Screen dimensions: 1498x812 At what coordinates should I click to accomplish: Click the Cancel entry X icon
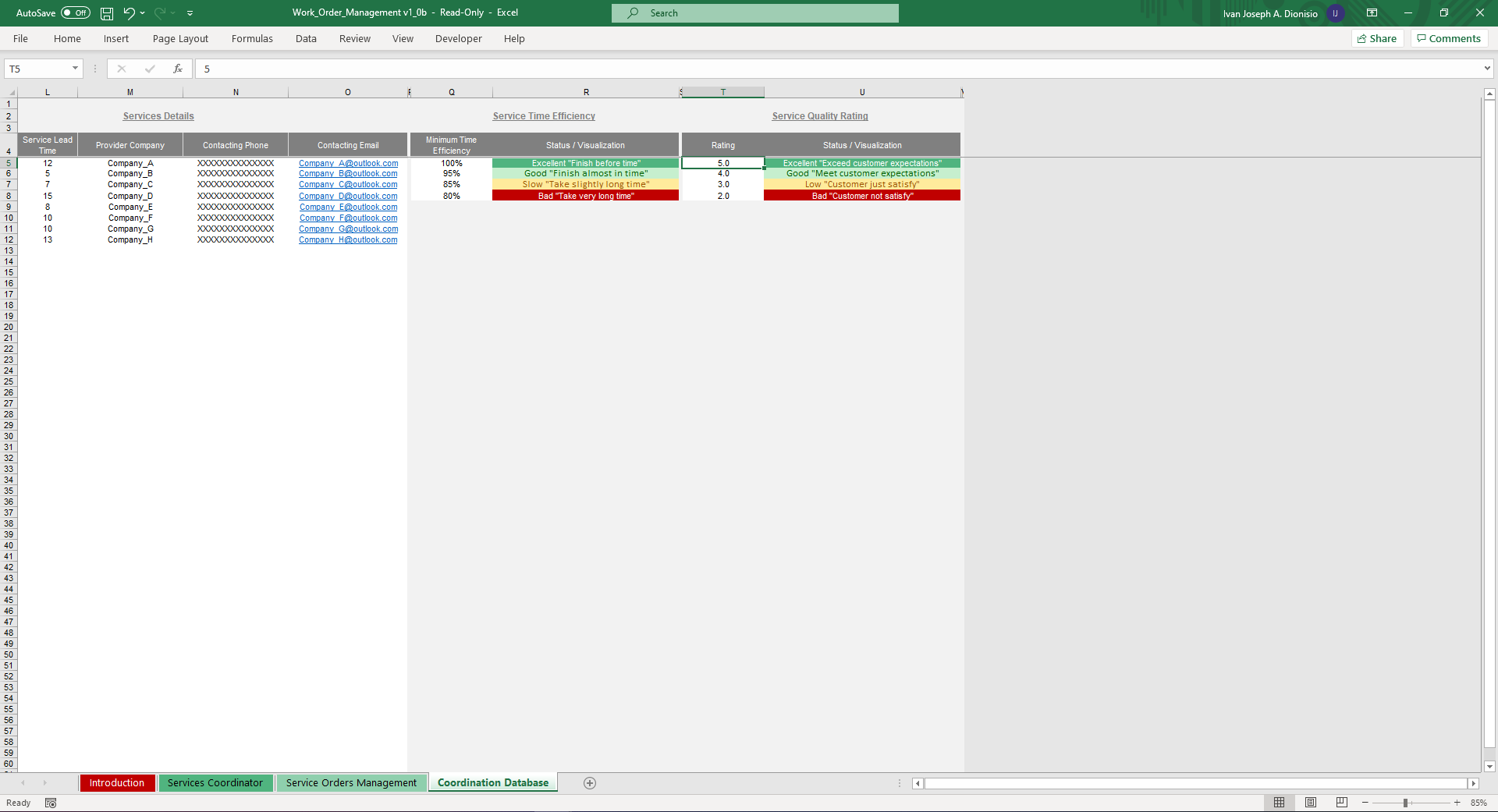[x=122, y=69]
